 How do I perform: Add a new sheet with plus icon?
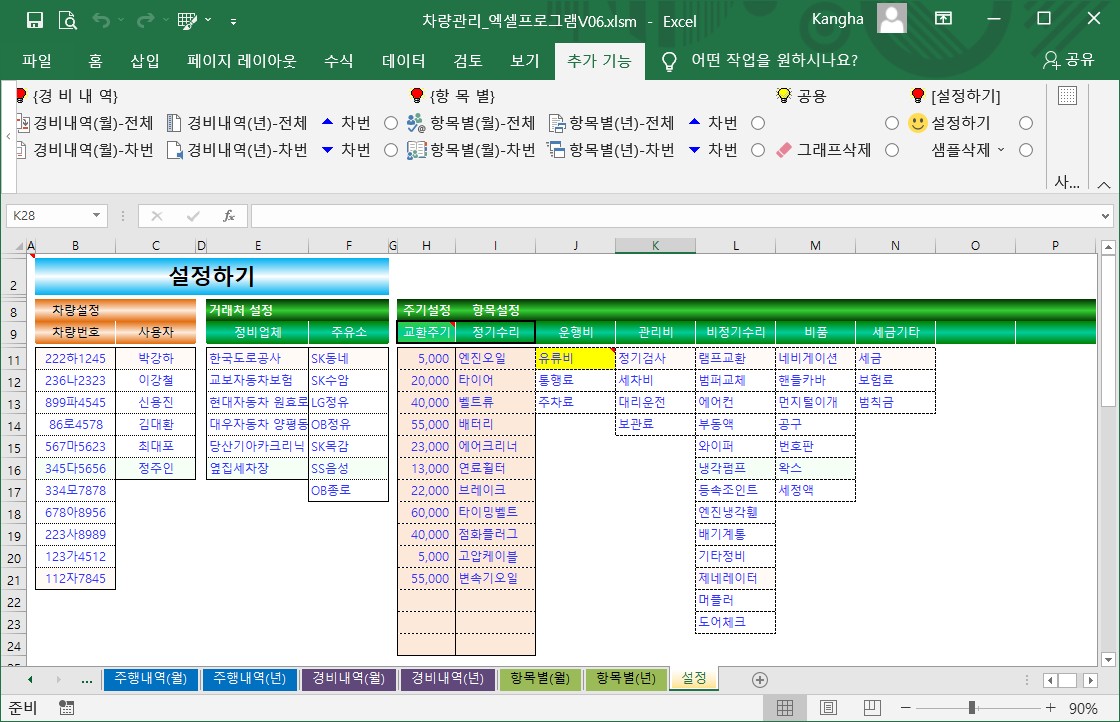[x=760, y=680]
